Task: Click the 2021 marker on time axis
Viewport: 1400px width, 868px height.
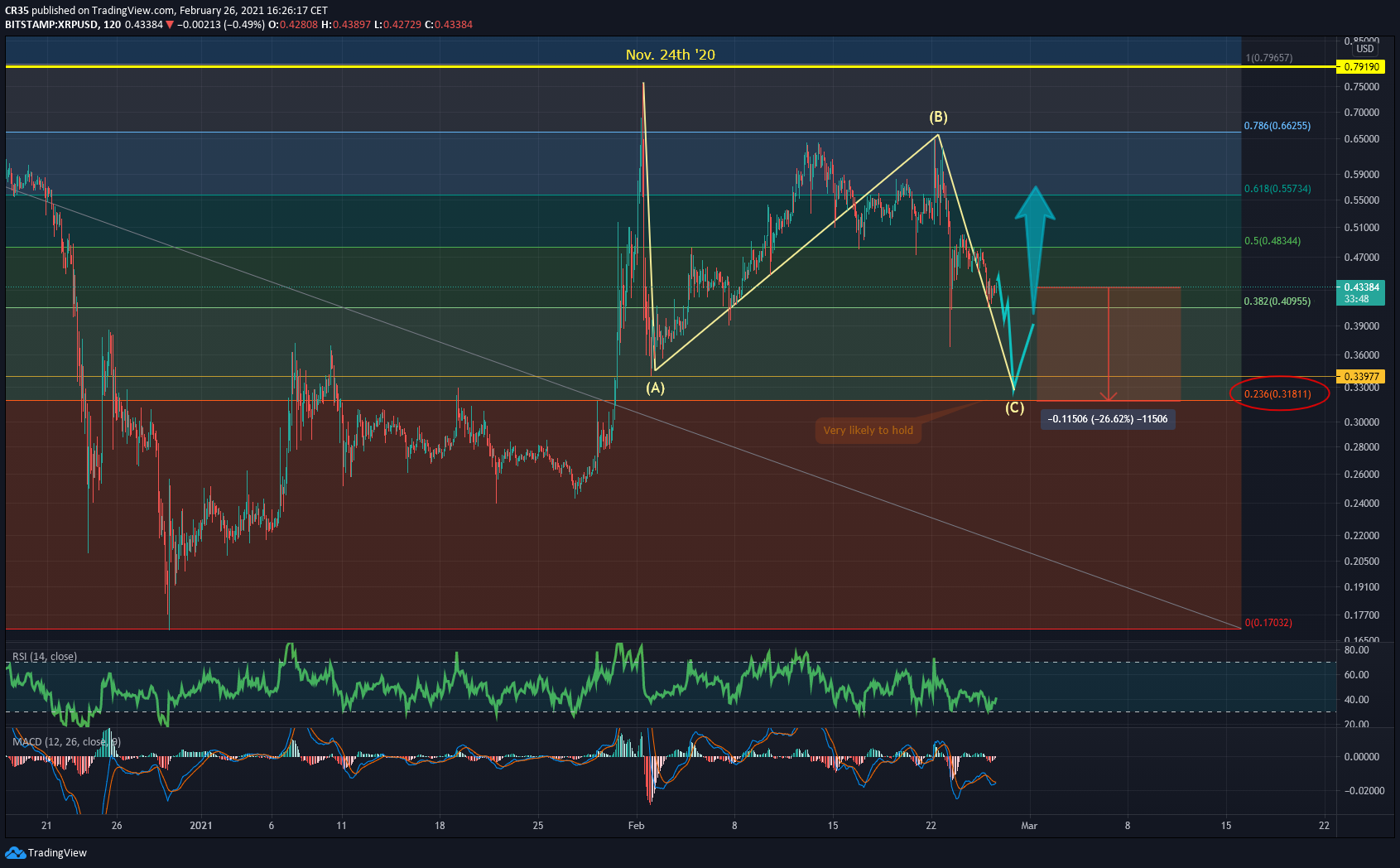Action: 201,826
